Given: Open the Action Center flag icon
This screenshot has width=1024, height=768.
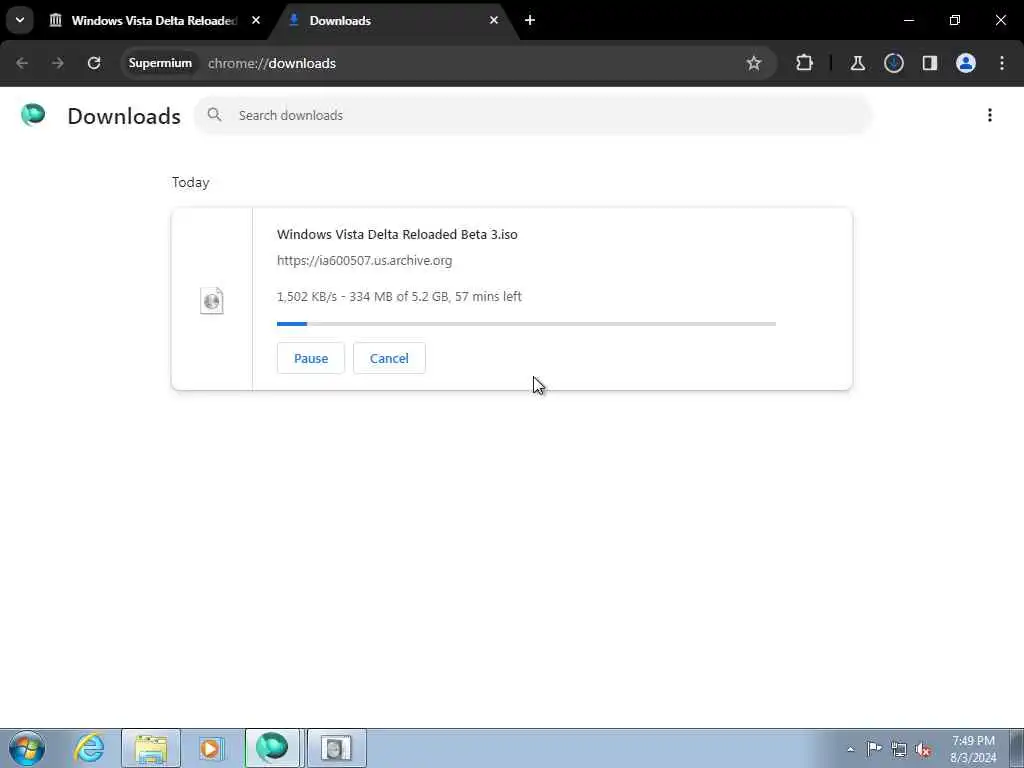Looking at the screenshot, I should point(874,749).
